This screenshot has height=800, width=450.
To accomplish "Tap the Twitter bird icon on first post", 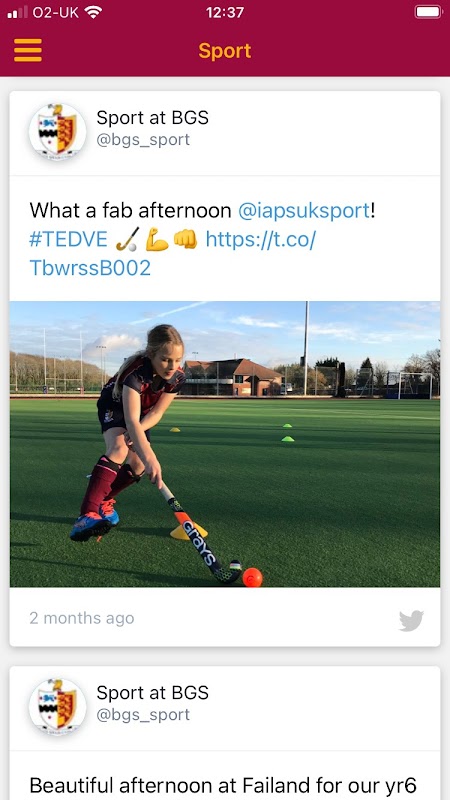I will coord(411,620).
